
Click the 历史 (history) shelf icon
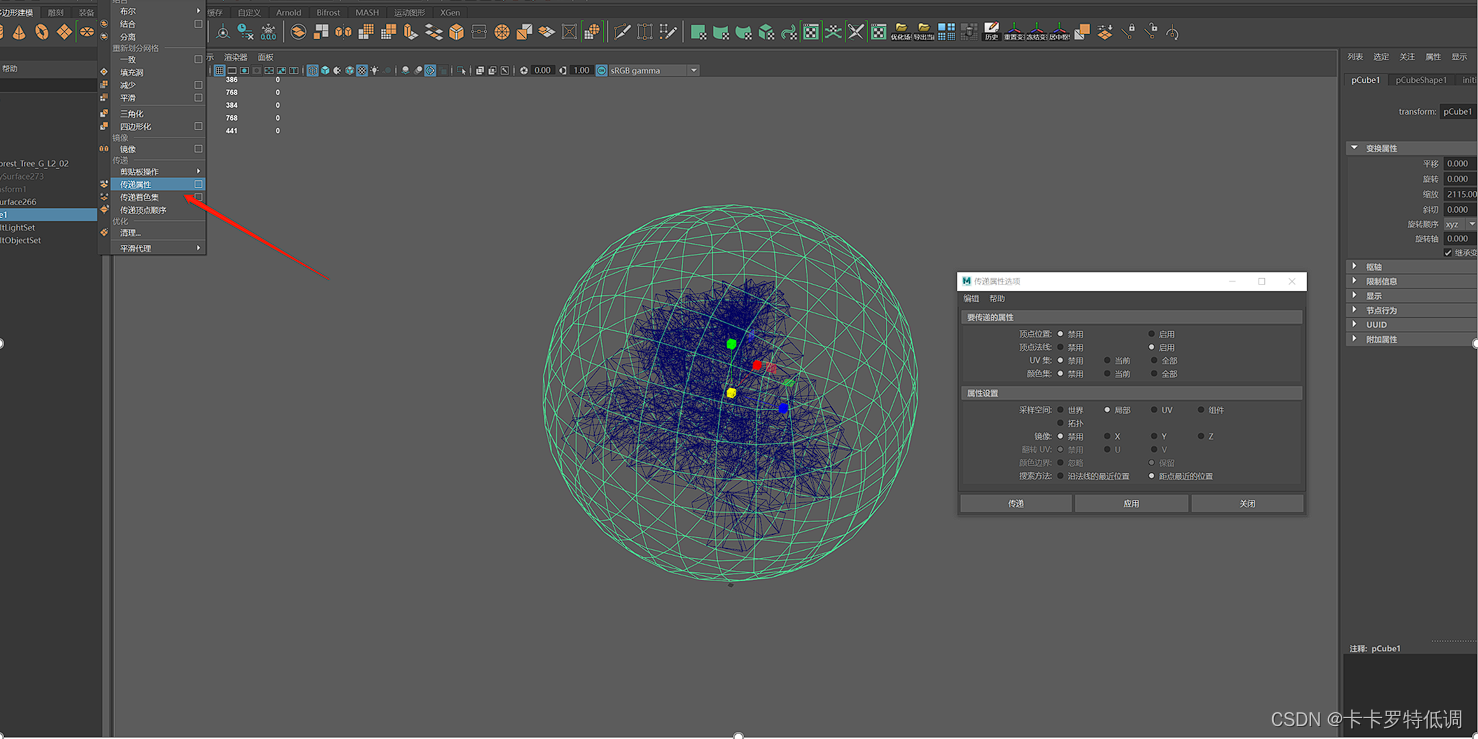pos(991,31)
